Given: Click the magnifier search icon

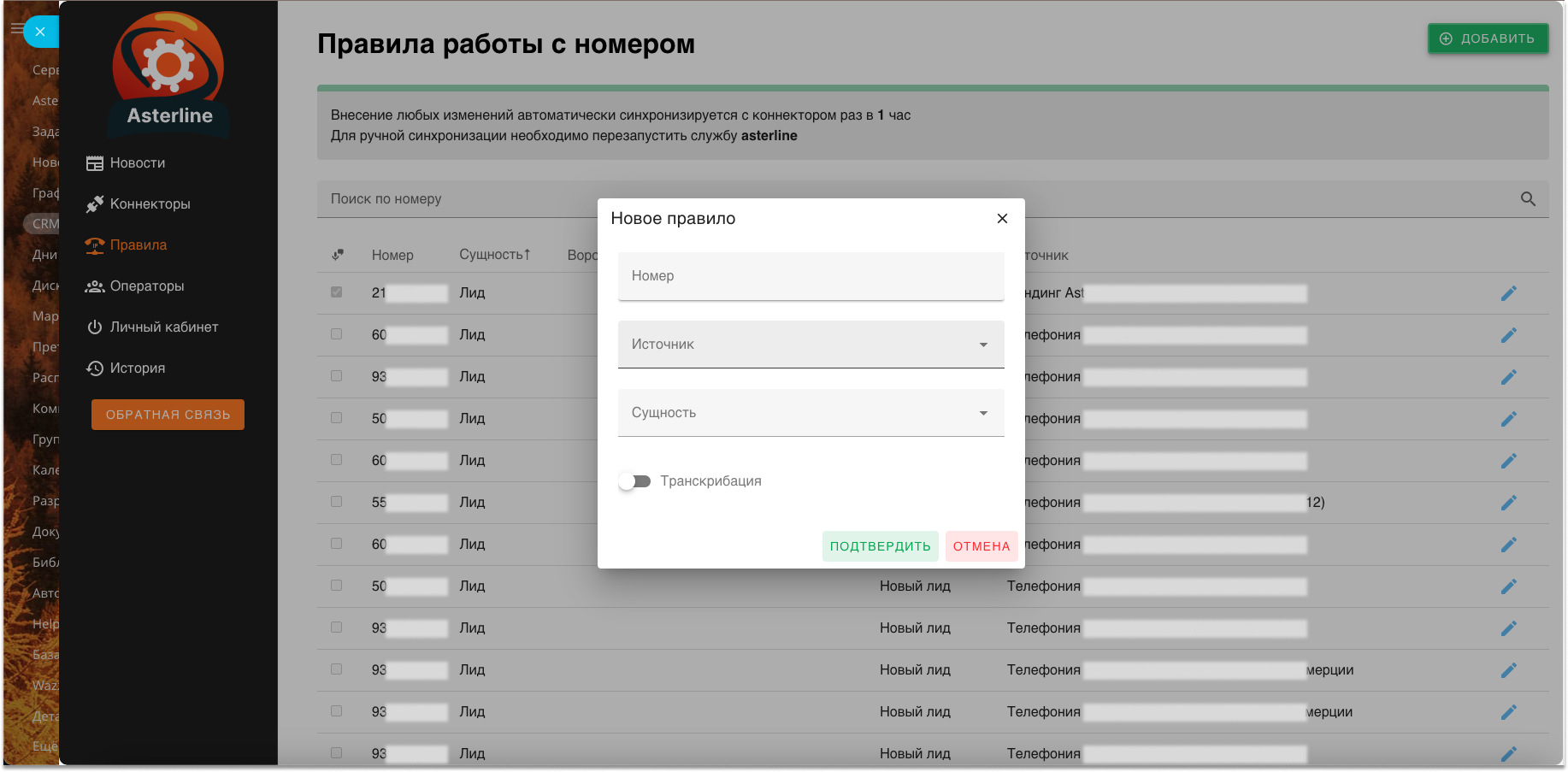Looking at the screenshot, I should [x=1528, y=199].
